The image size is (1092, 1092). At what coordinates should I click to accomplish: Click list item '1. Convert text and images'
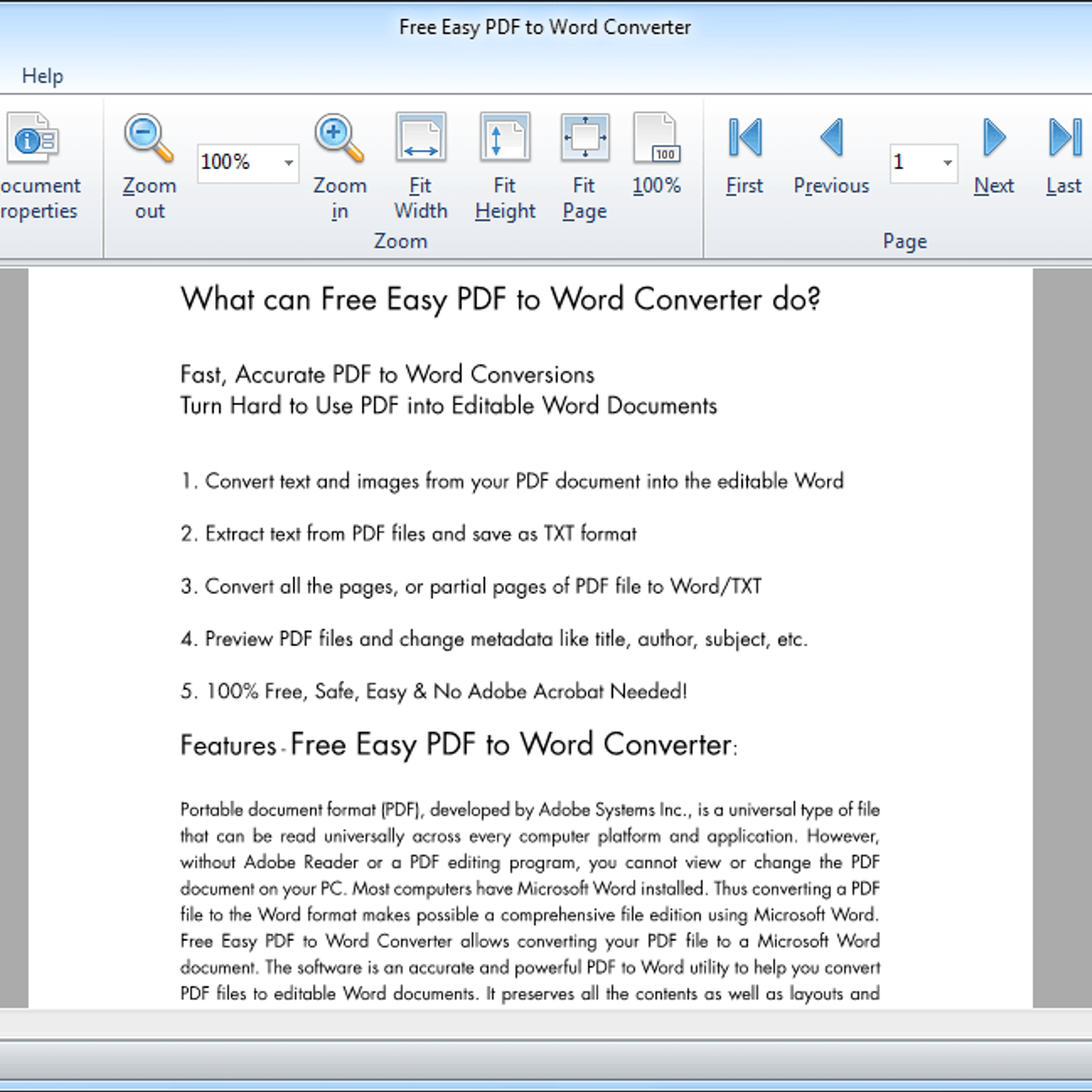point(512,481)
